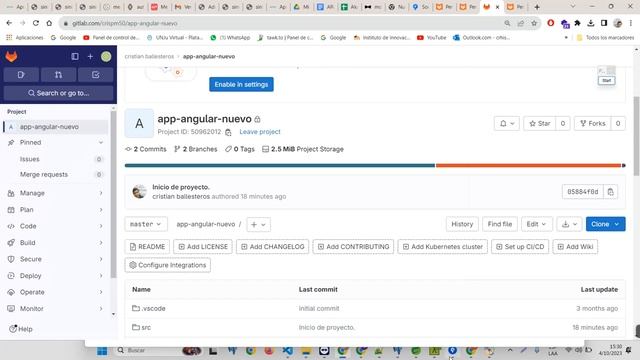Expand the Secure menu
640x360 pixels.
click(56, 259)
